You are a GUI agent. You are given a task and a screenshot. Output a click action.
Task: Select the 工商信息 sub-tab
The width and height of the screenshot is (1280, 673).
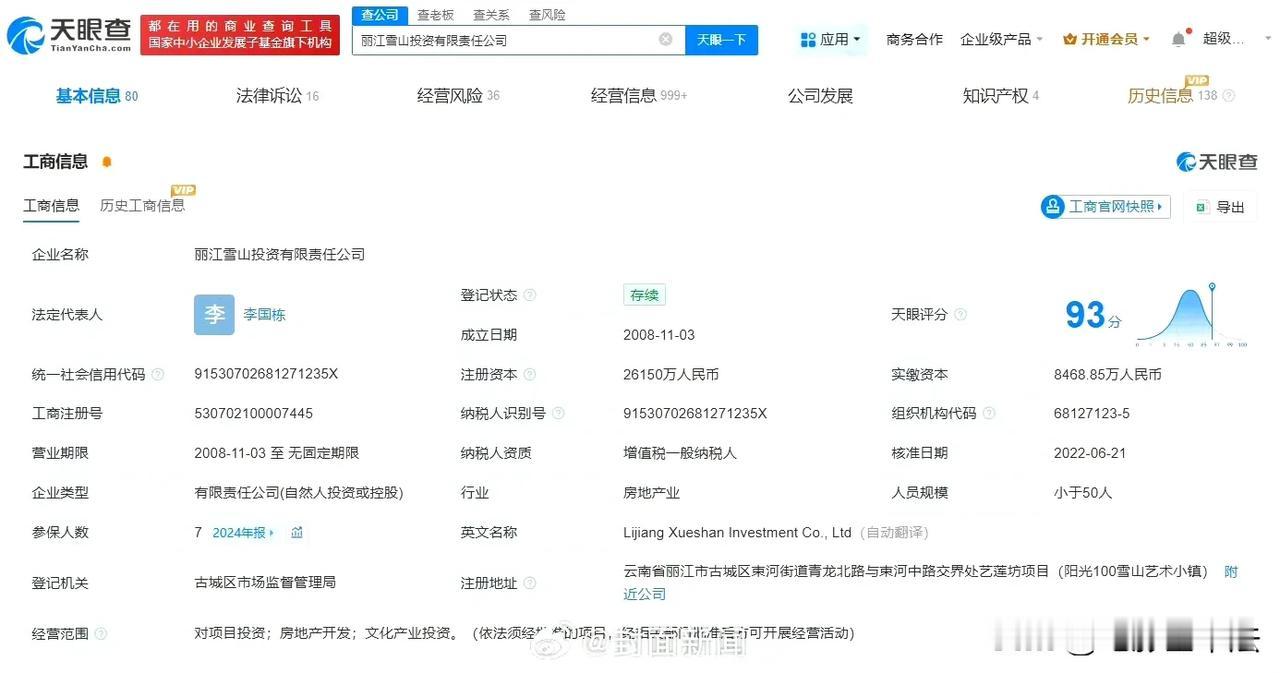(51, 205)
